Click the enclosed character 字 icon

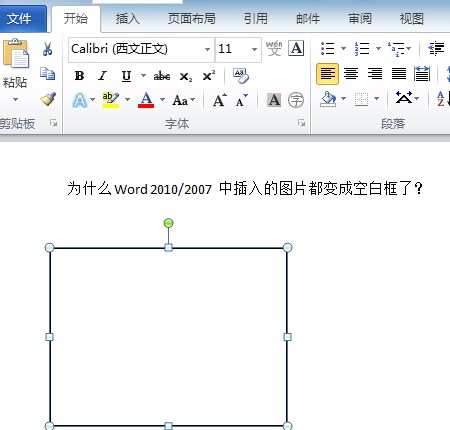pos(296,100)
